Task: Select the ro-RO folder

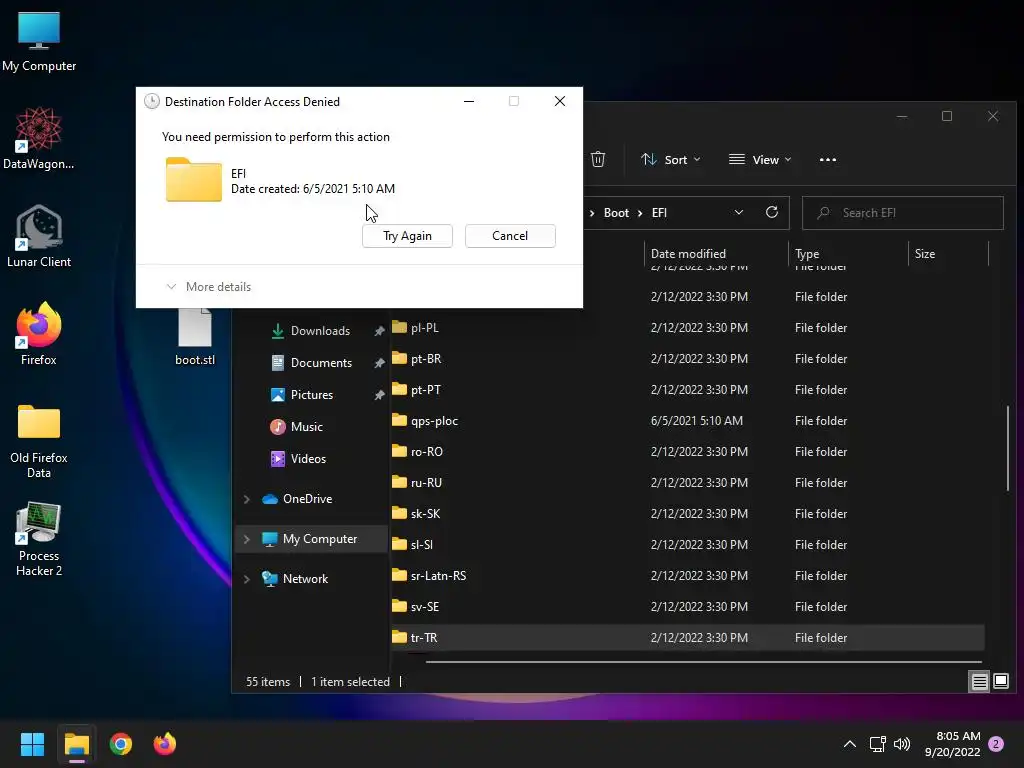Action: tap(688, 451)
